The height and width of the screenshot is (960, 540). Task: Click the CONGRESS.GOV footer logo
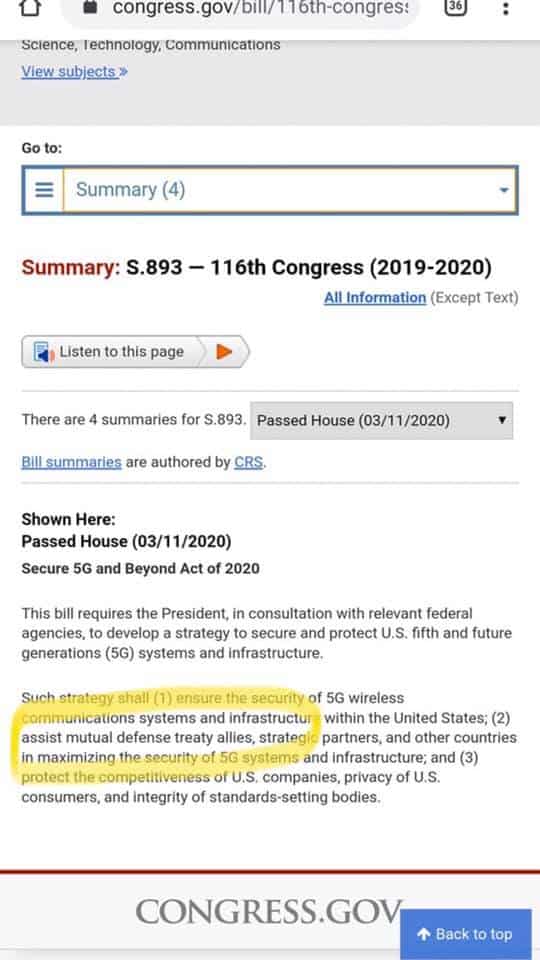pyautogui.click(x=269, y=913)
